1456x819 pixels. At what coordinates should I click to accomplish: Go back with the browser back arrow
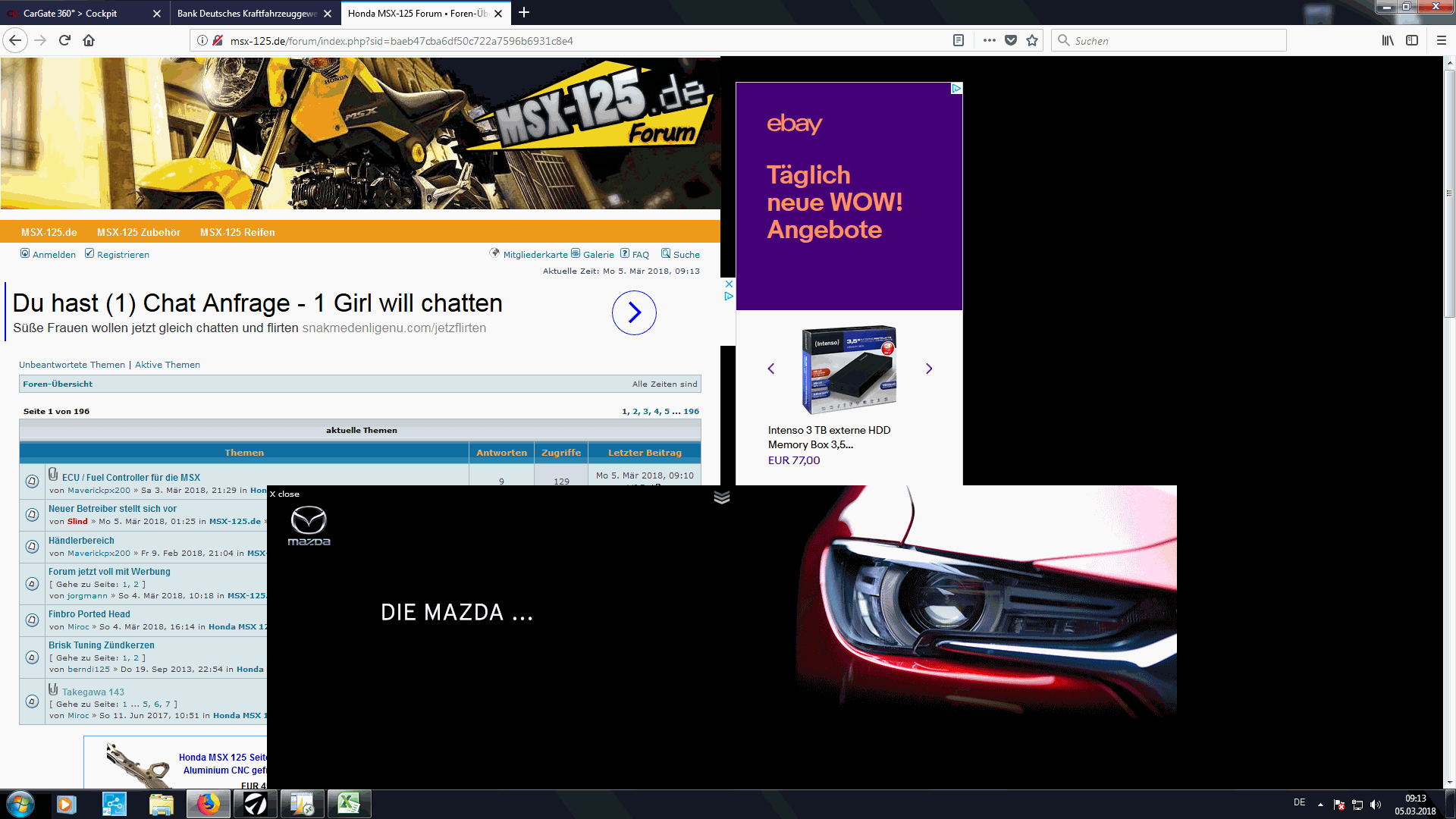coord(15,40)
